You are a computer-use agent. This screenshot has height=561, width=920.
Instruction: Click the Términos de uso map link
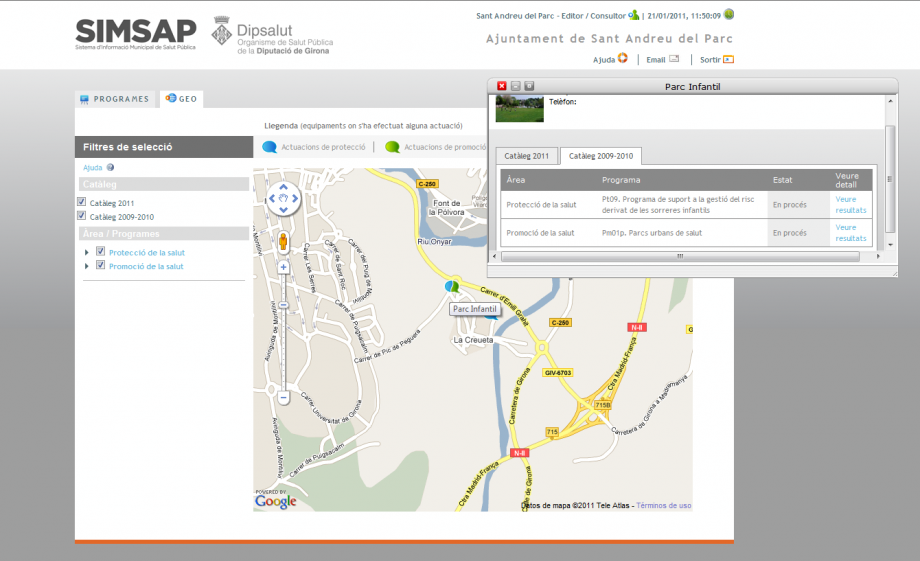click(663, 505)
